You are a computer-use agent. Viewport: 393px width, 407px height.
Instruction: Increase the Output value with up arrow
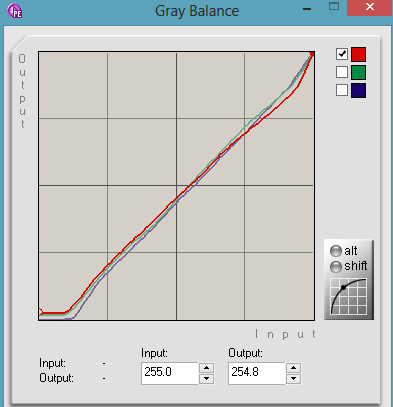pyautogui.click(x=294, y=368)
